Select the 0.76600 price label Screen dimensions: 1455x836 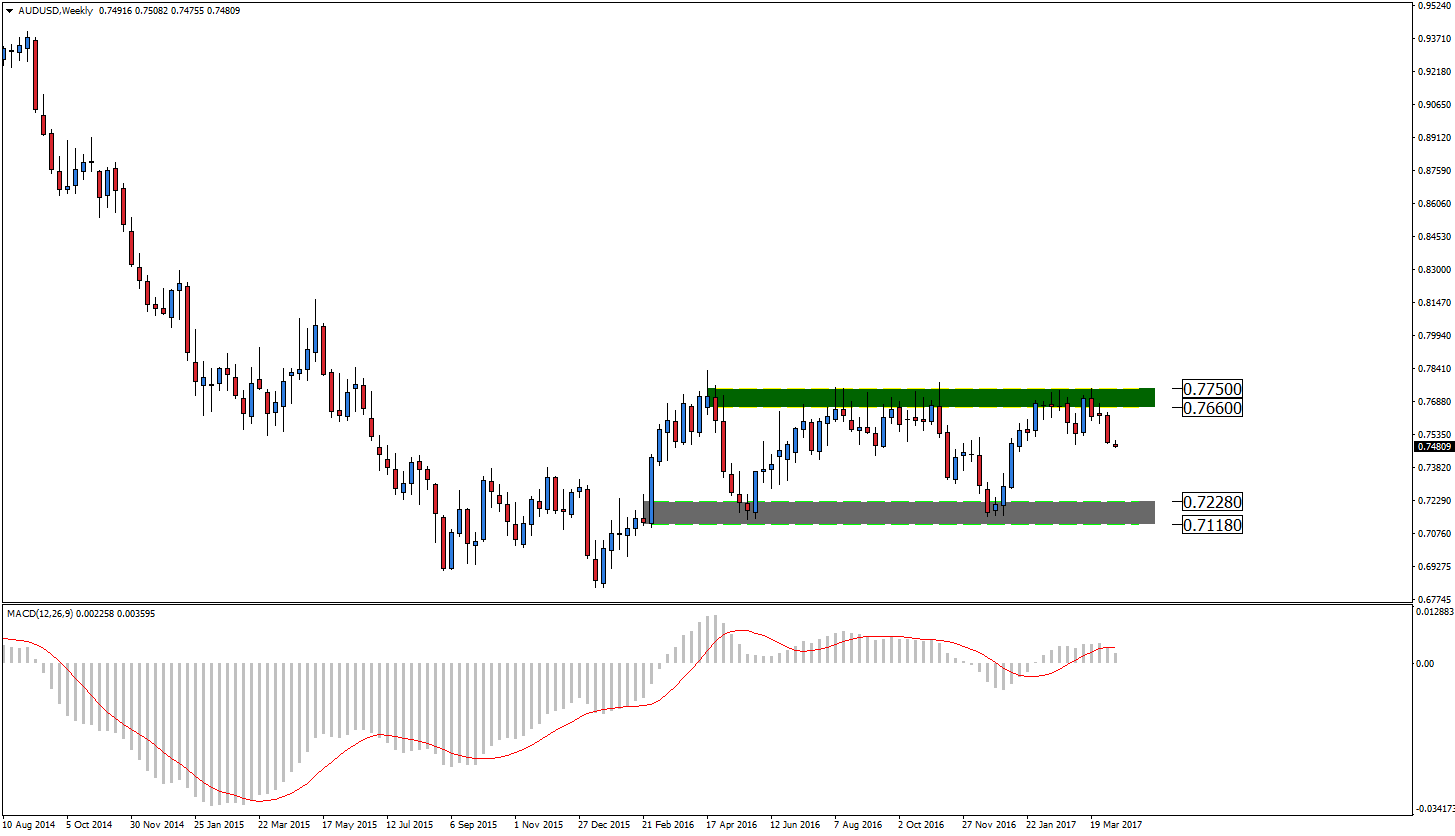(1212, 408)
